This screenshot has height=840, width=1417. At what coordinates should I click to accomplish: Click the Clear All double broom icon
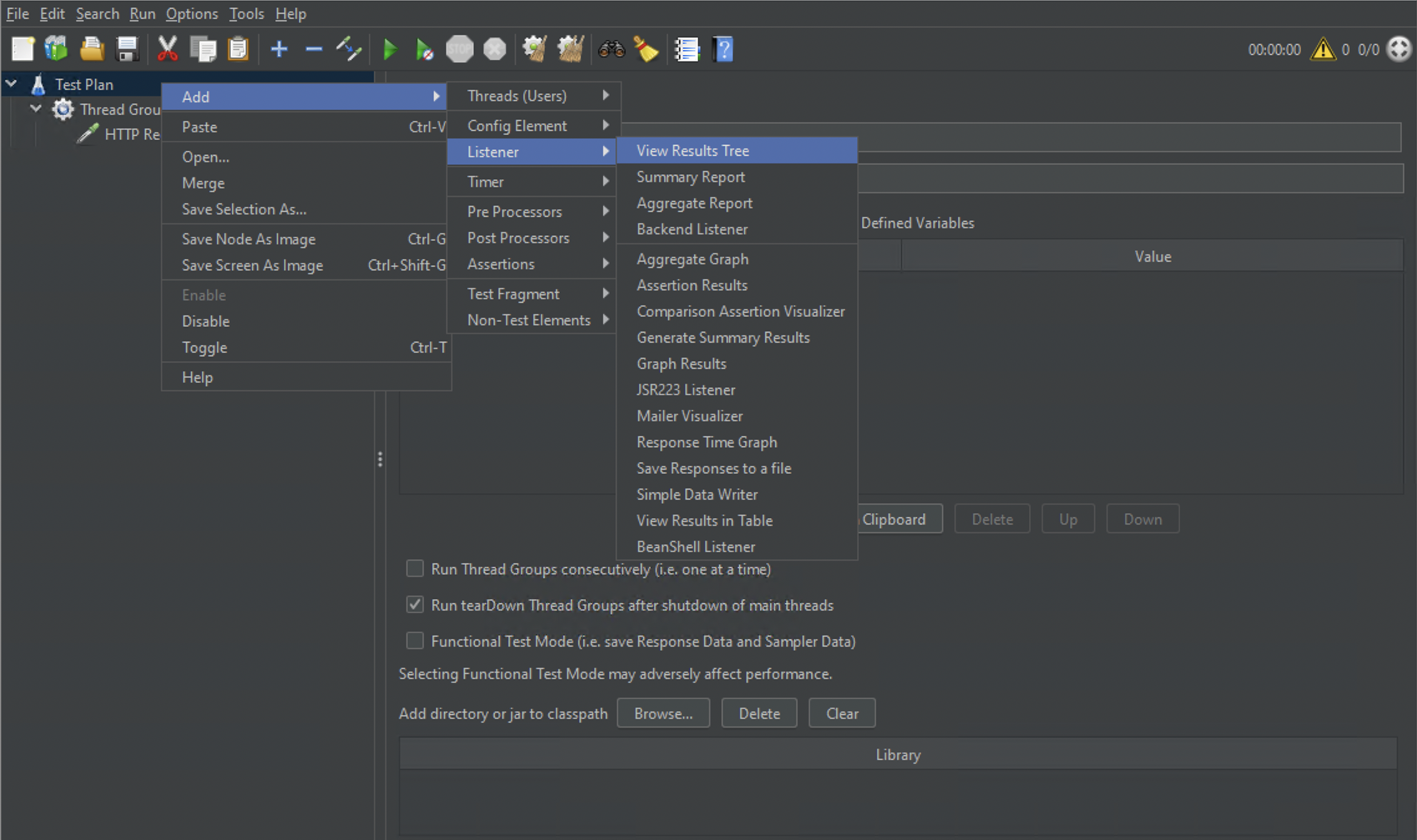[570, 49]
